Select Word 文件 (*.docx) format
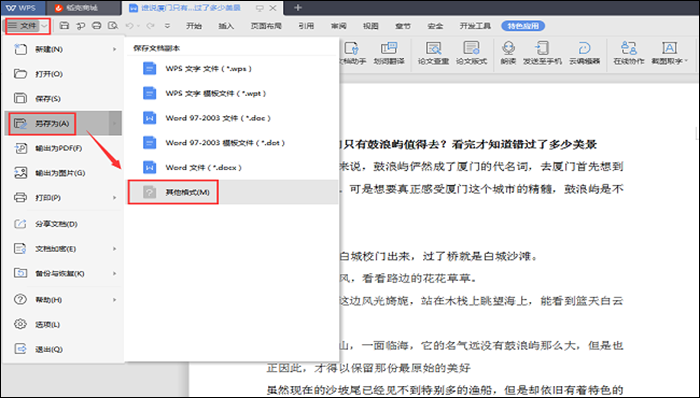The height and width of the screenshot is (398, 700). pyautogui.click(x=232, y=167)
